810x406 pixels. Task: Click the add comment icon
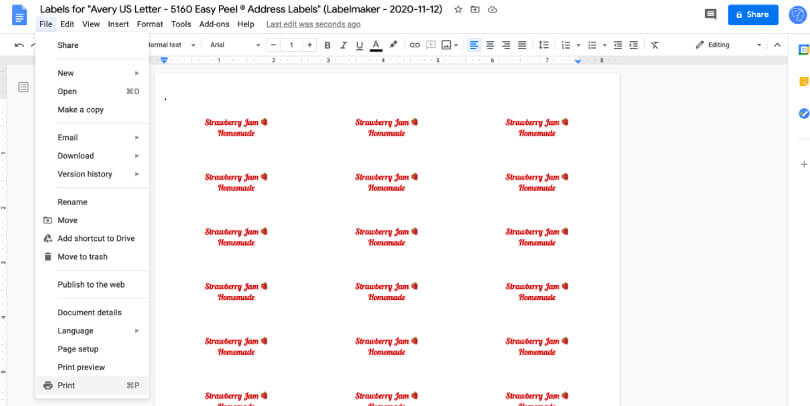(430, 45)
